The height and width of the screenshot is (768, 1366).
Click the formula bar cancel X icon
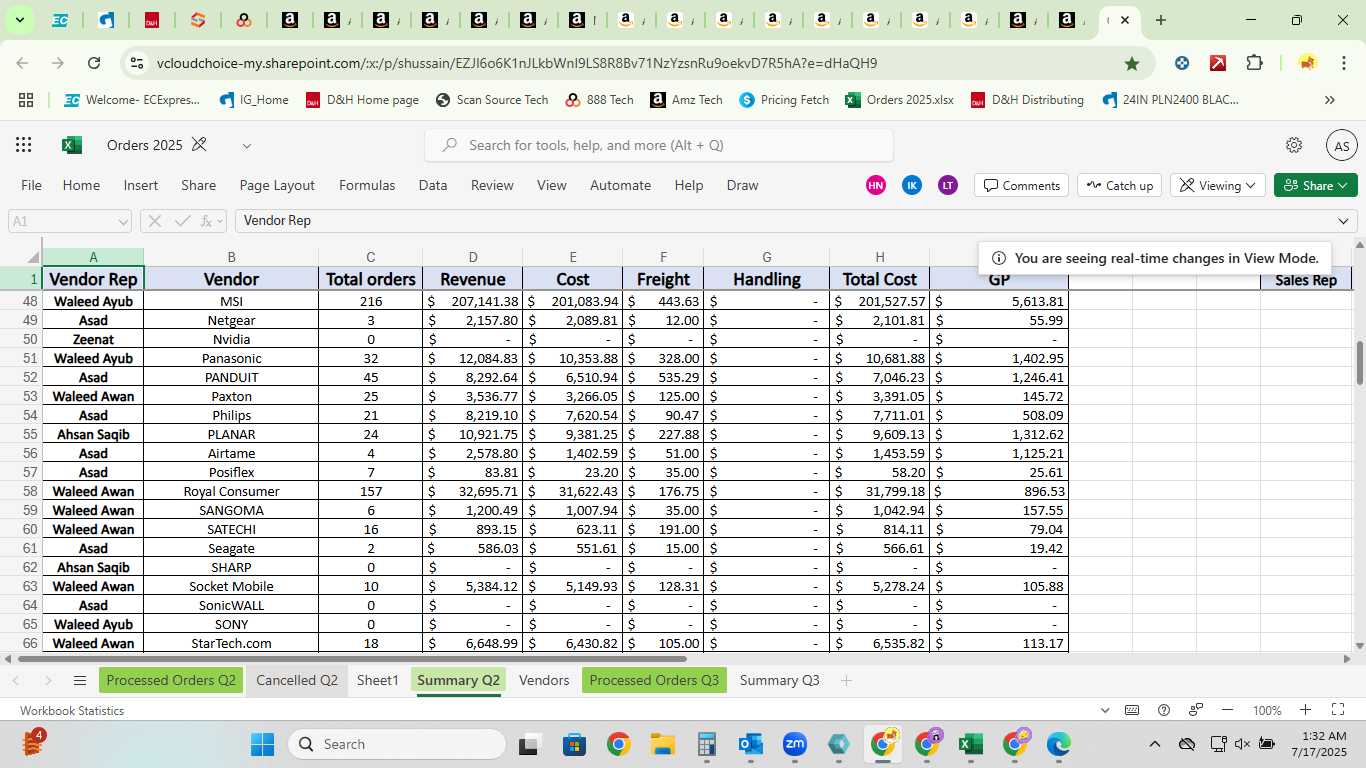(155, 221)
